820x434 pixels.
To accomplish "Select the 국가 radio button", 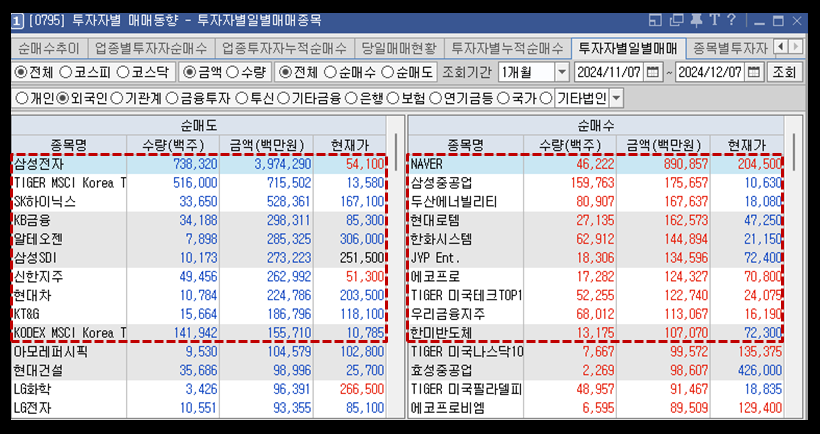I will click(503, 98).
